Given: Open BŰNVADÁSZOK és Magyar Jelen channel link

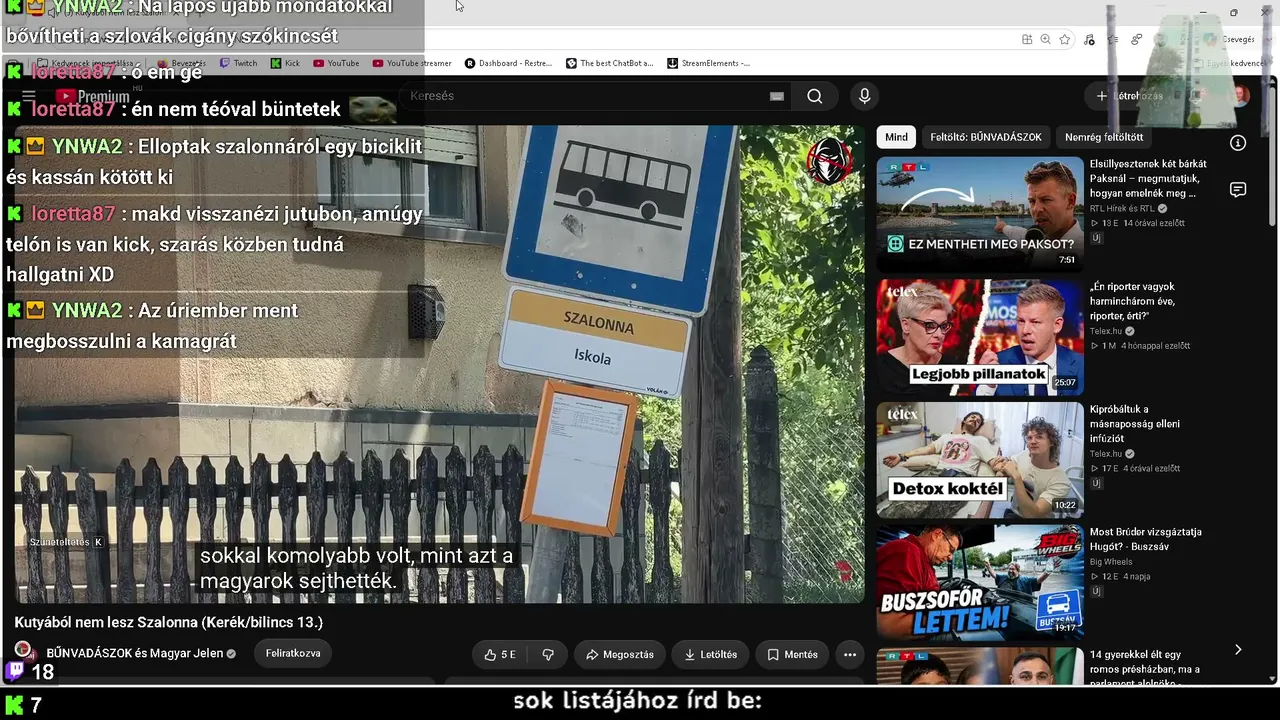Looking at the screenshot, I should pyautogui.click(x=135, y=653).
